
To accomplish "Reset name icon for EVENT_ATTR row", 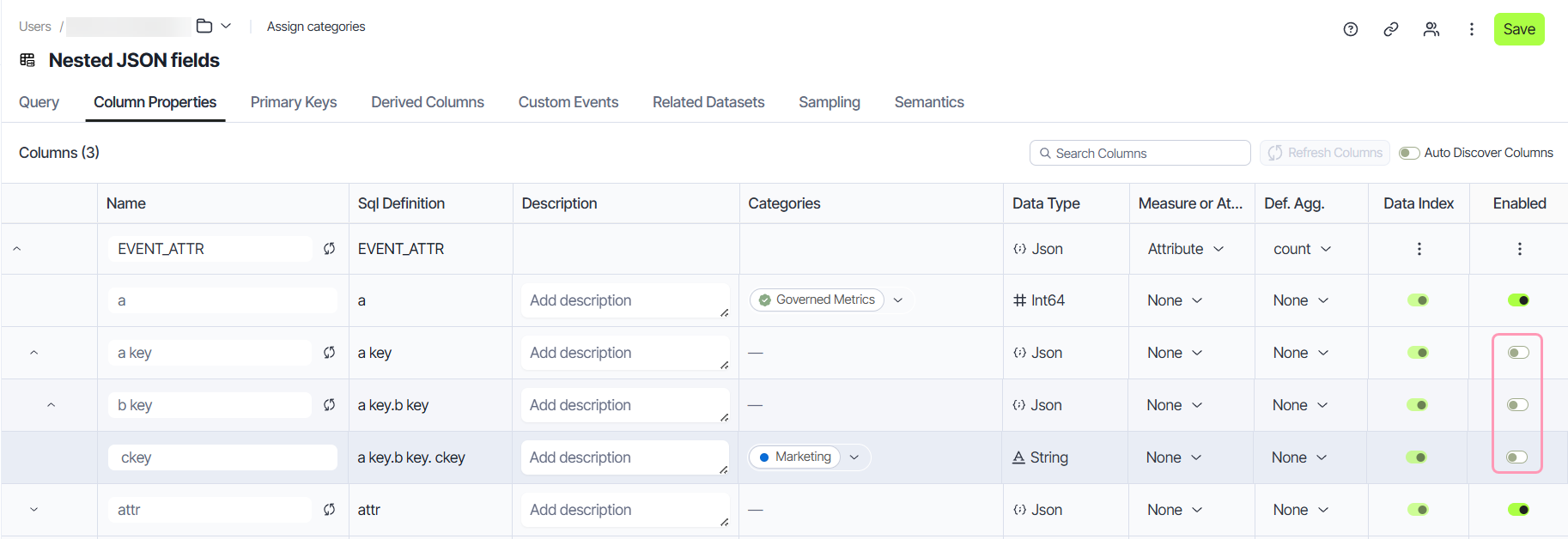I will (329, 249).
